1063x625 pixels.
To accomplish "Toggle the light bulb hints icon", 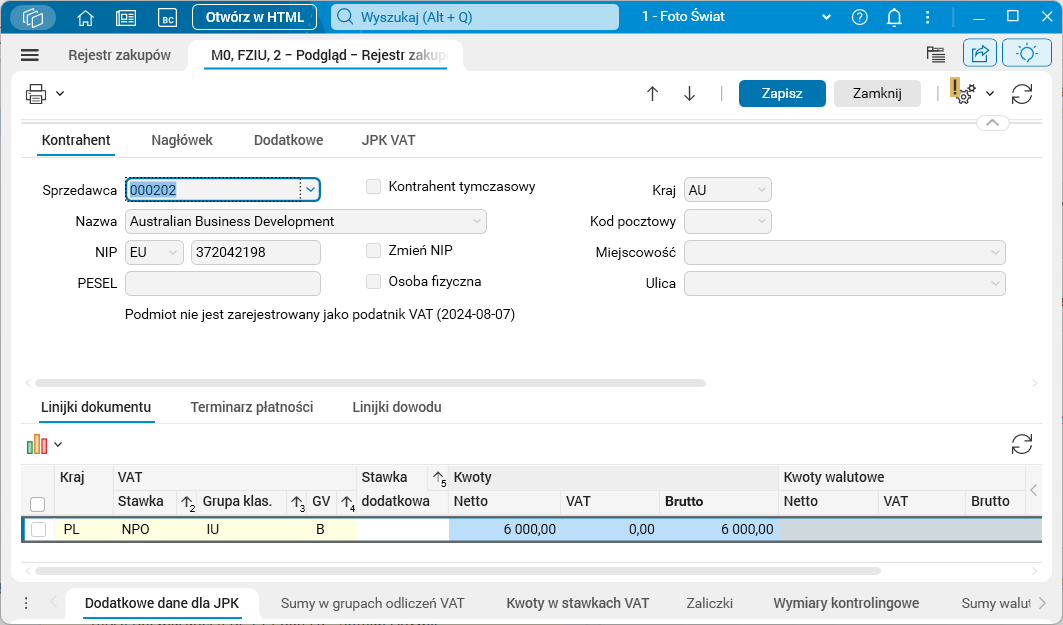I will click(x=1026, y=54).
